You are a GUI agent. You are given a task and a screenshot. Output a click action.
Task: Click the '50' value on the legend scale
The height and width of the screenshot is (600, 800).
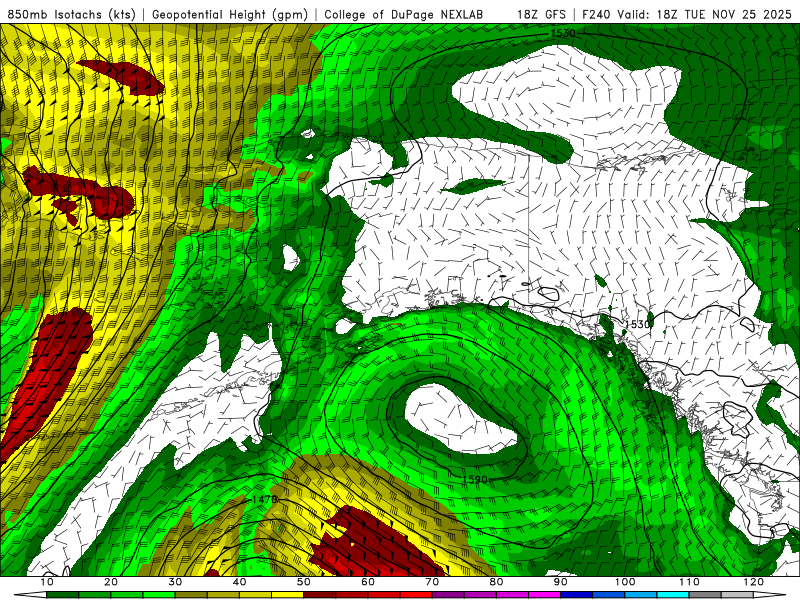(x=304, y=582)
